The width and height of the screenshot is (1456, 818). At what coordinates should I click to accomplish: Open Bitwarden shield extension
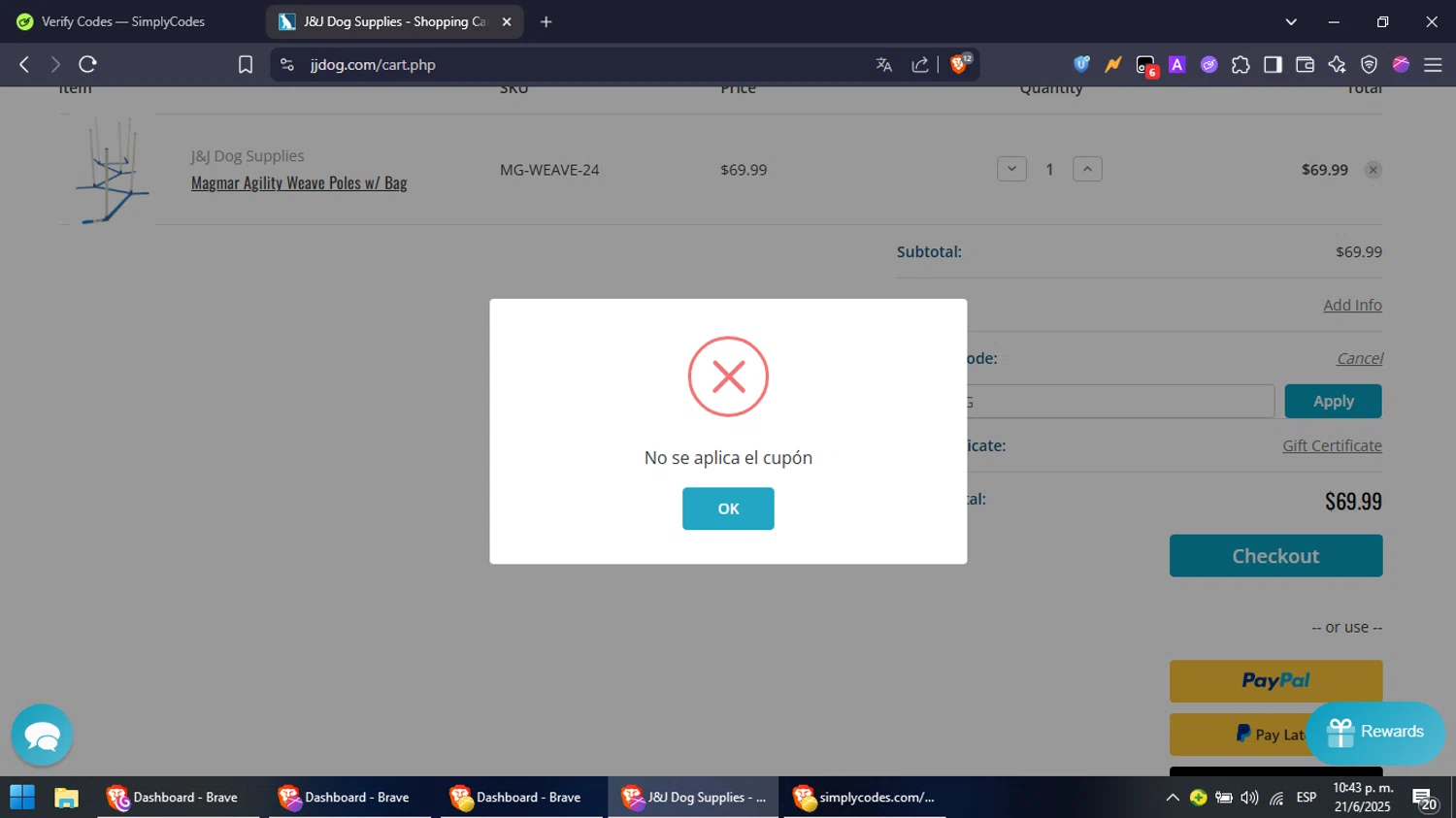(x=1081, y=64)
